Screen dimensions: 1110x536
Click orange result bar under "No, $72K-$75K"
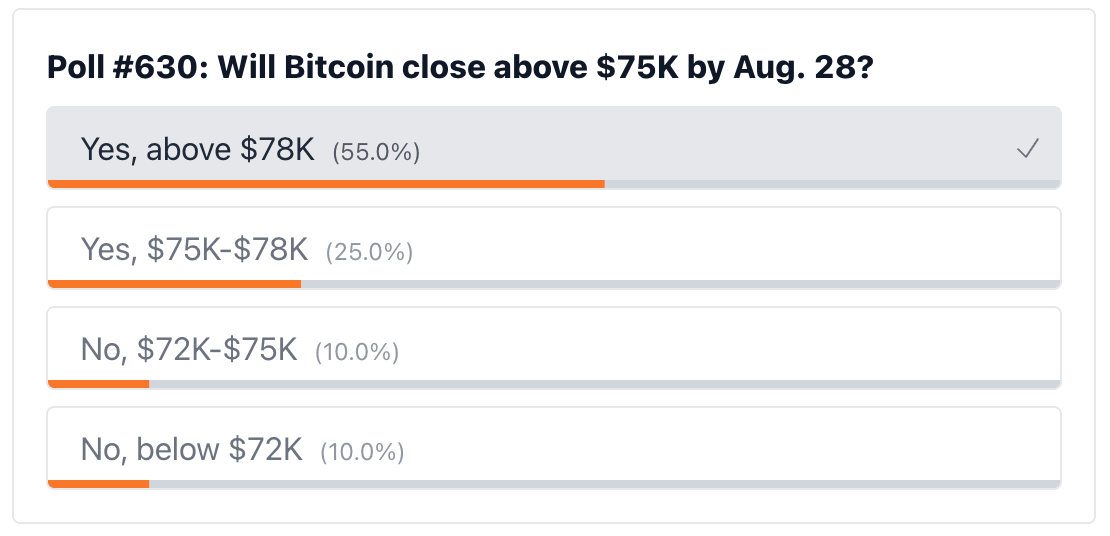point(98,384)
